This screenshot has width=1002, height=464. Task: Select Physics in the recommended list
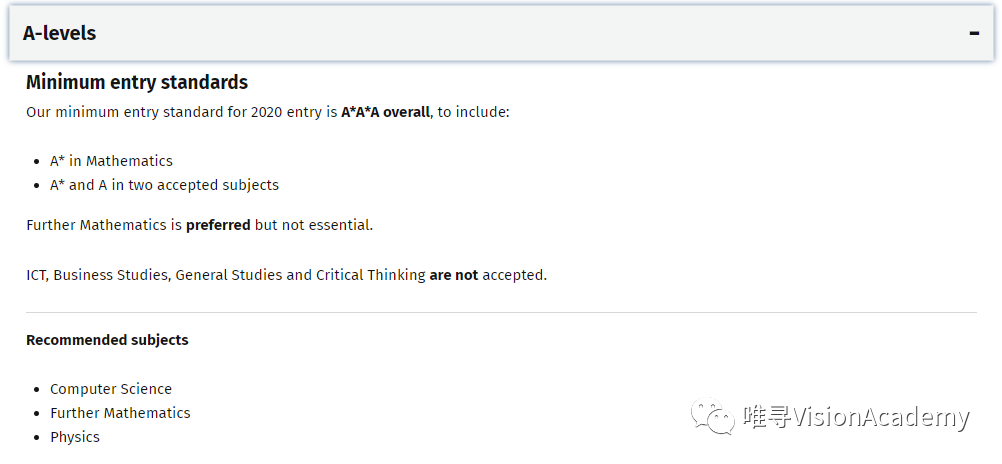(x=75, y=437)
